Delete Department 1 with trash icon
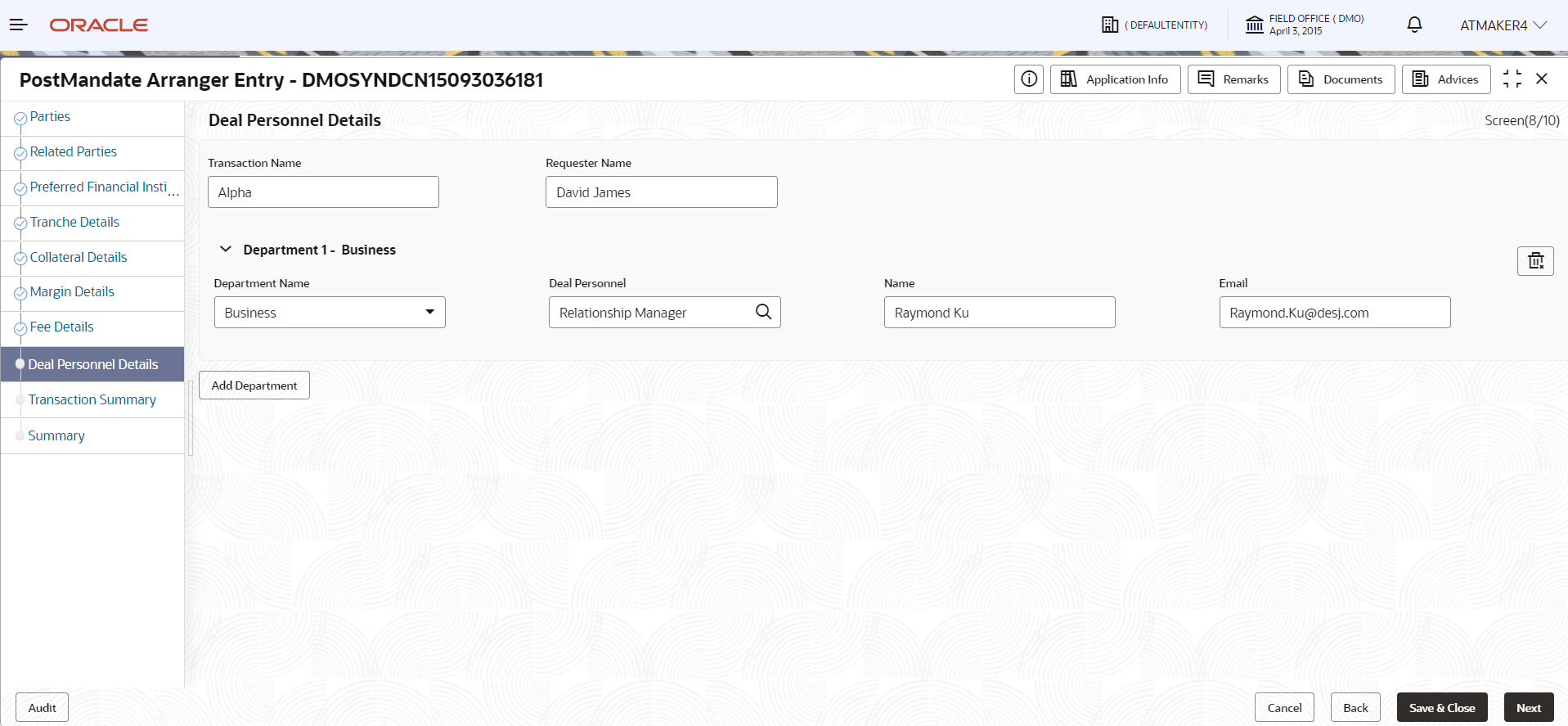1568x726 pixels. [x=1535, y=261]
